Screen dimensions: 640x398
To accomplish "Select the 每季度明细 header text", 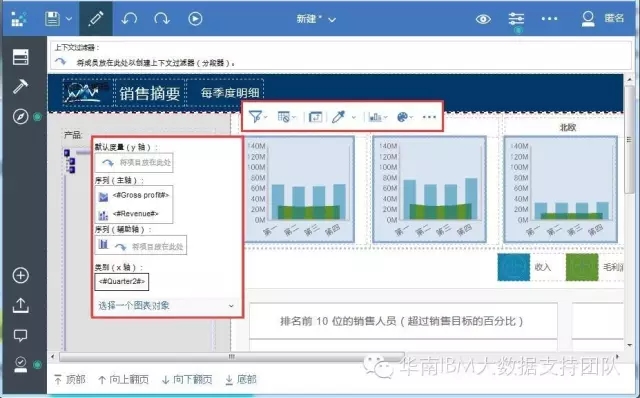I will click(230, 93).
